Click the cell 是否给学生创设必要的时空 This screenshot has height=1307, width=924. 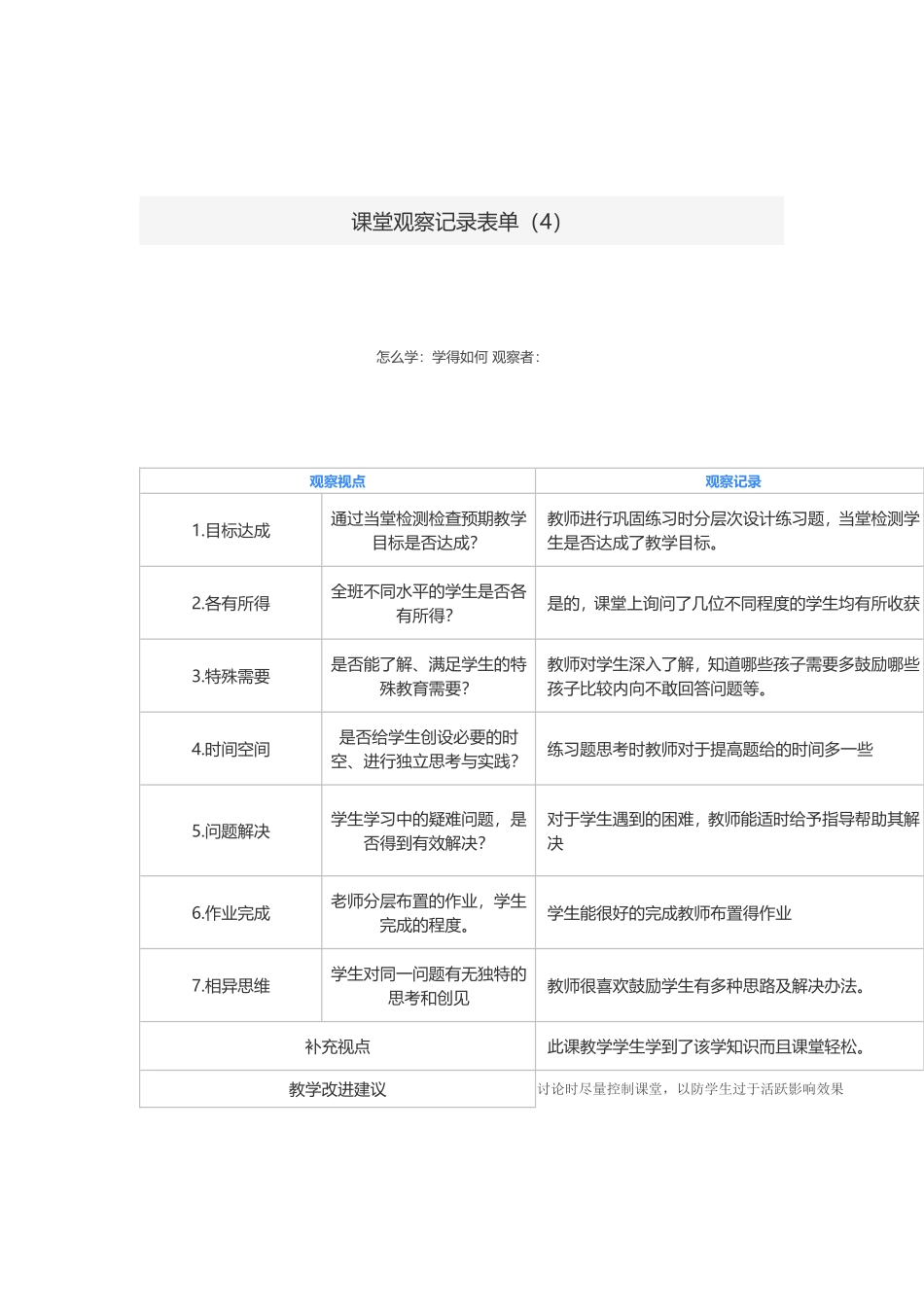(x=429, y=749)
